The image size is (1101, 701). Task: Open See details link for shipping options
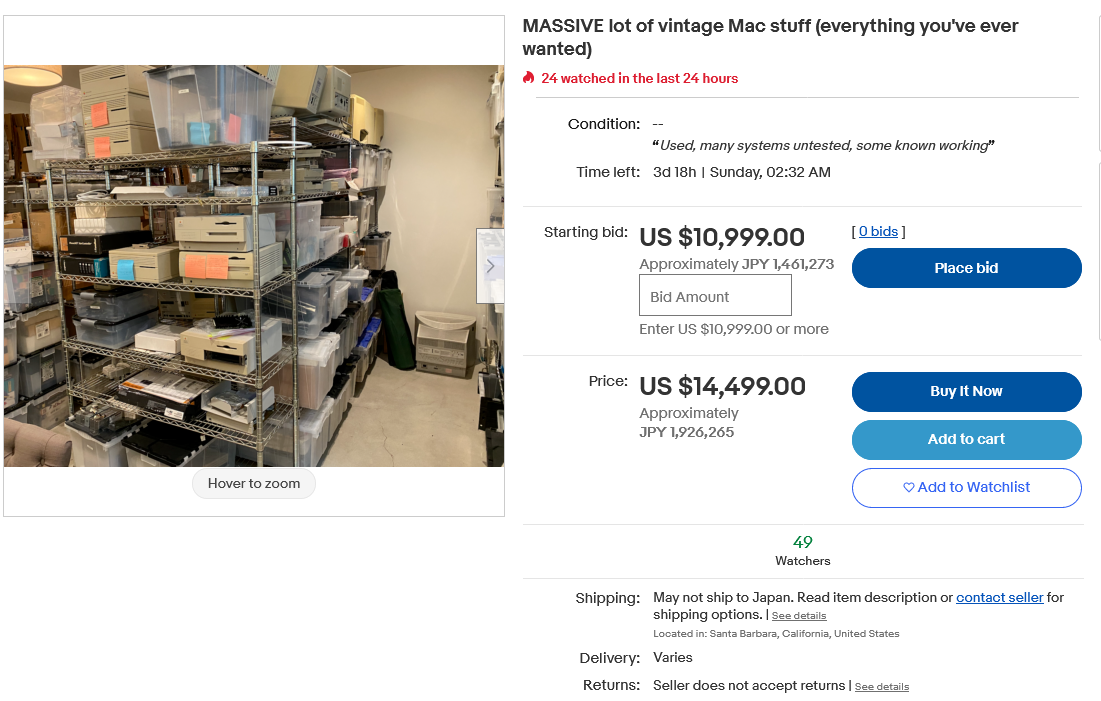coord(799,616)
